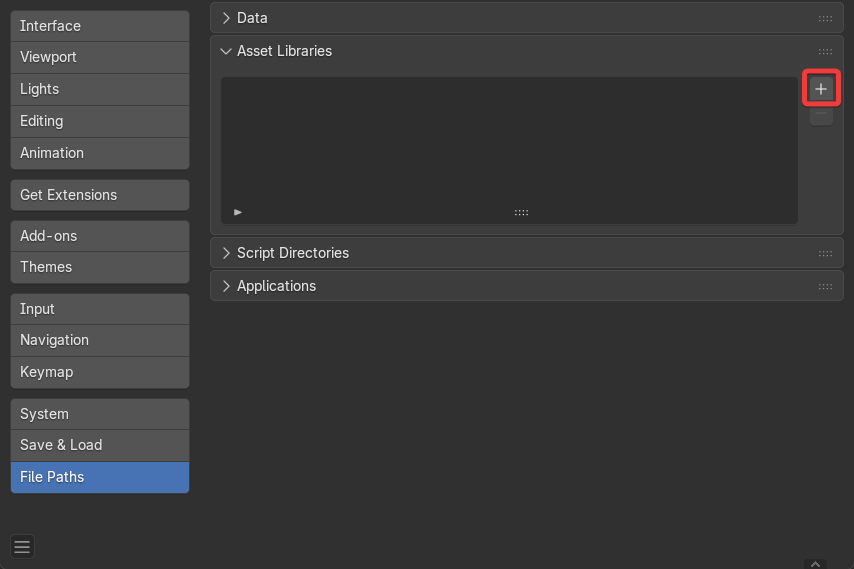The height and width of the screenshot is (569, 854).
Task: Open Get Extensions section
Action: (x=99, y=195)
